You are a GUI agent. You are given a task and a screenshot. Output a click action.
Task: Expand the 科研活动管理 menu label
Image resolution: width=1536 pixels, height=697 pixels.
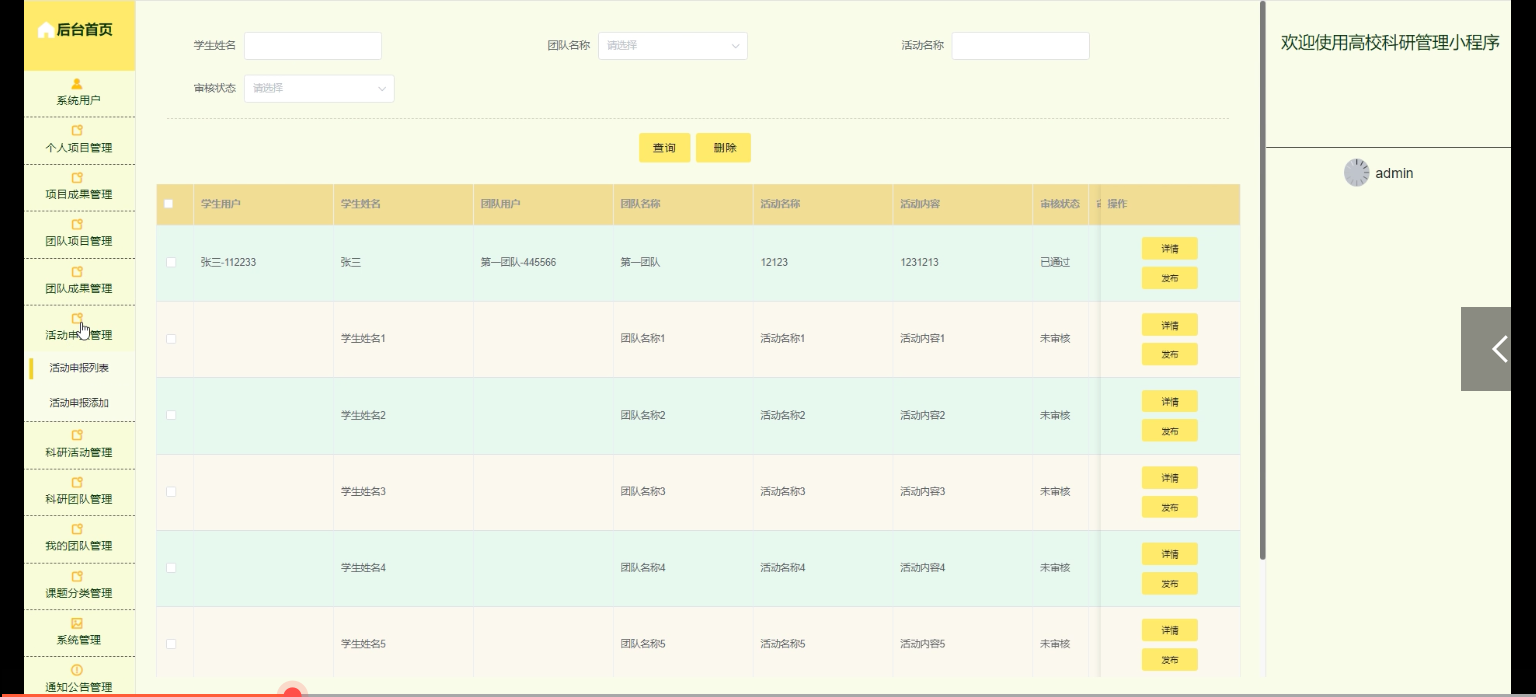(79, 453)
